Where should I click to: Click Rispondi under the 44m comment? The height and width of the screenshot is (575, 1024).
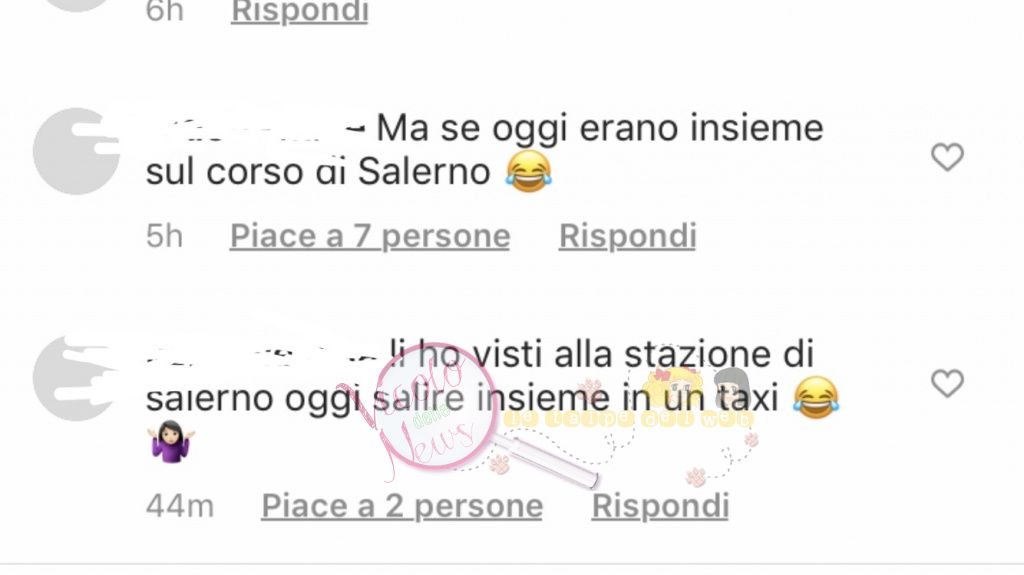[x=660, y=506]
